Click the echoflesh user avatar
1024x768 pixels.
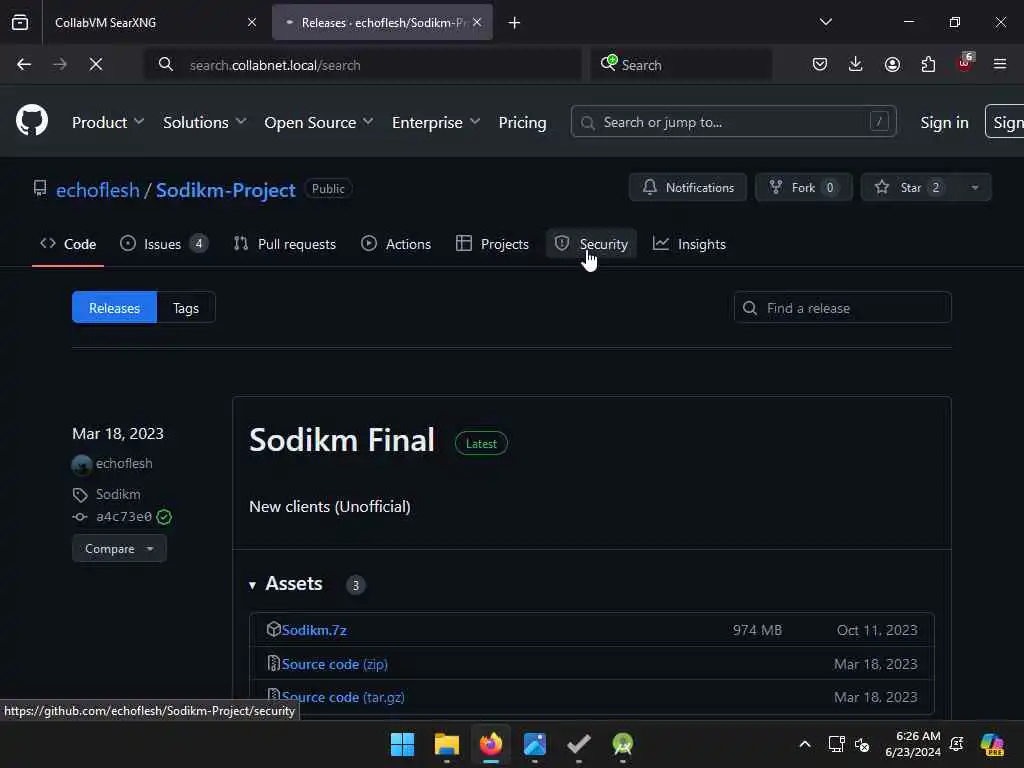pyautogui.click(x=82, y=464)
